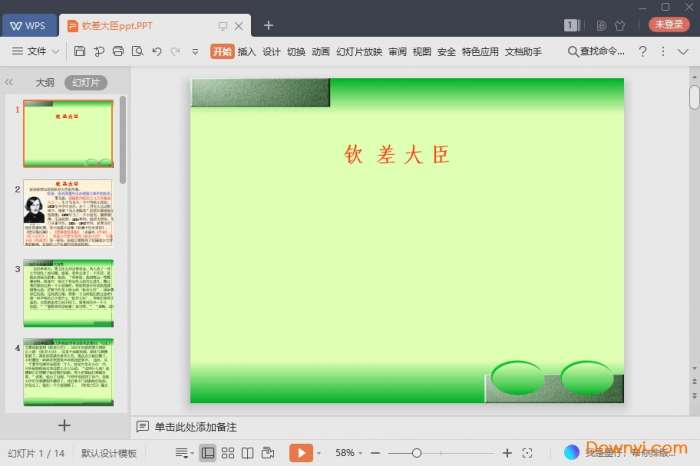The image size is (700, 466).
Task: Open the 文件 file menu
Action: pos(37,51)
